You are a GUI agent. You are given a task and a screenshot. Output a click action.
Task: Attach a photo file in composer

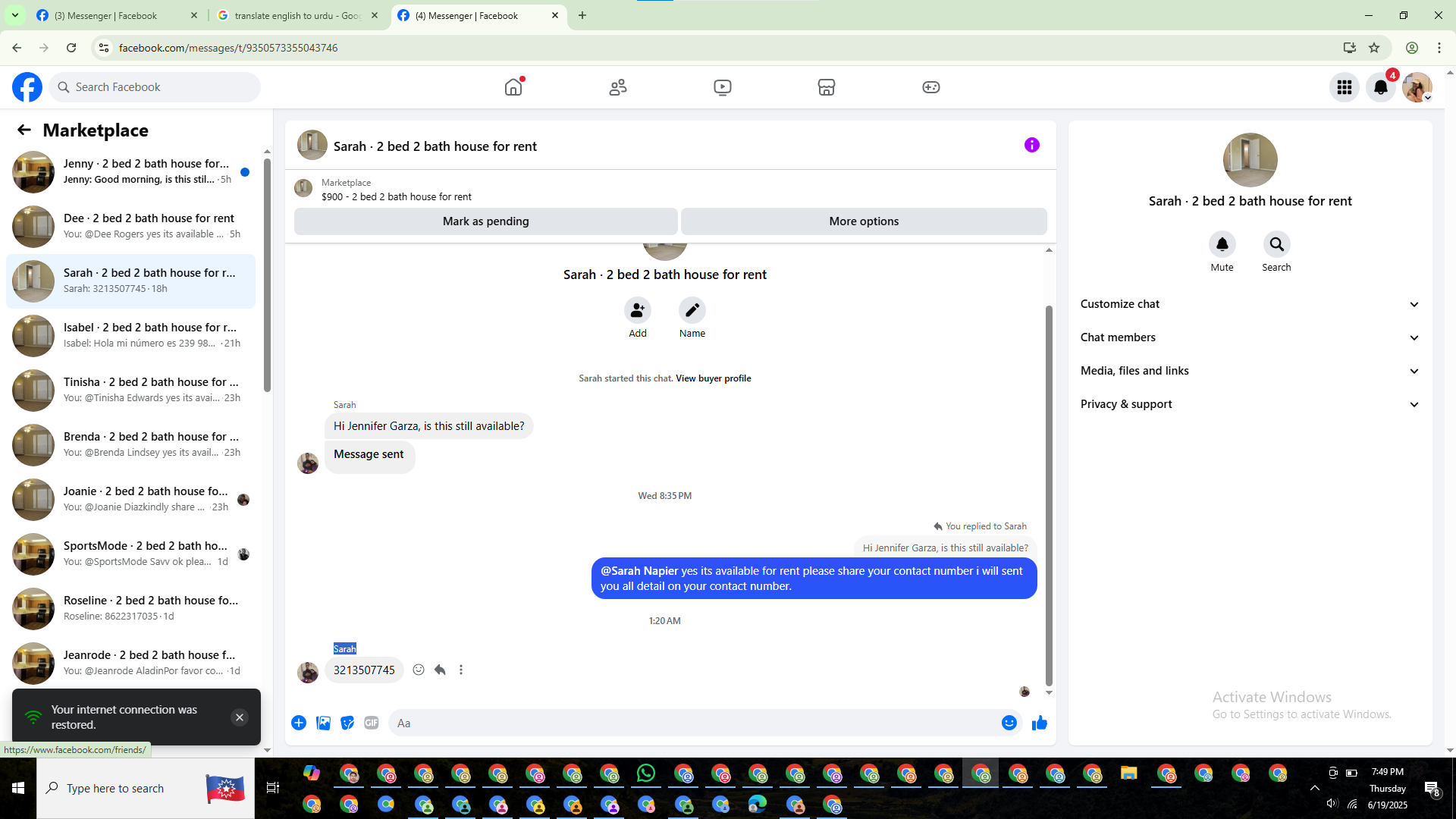(323, 723)
